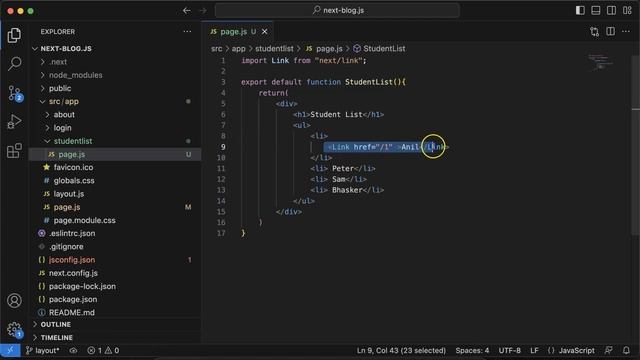Toggle the secondary side bar

pyautogui.click(x=611, y=11)
